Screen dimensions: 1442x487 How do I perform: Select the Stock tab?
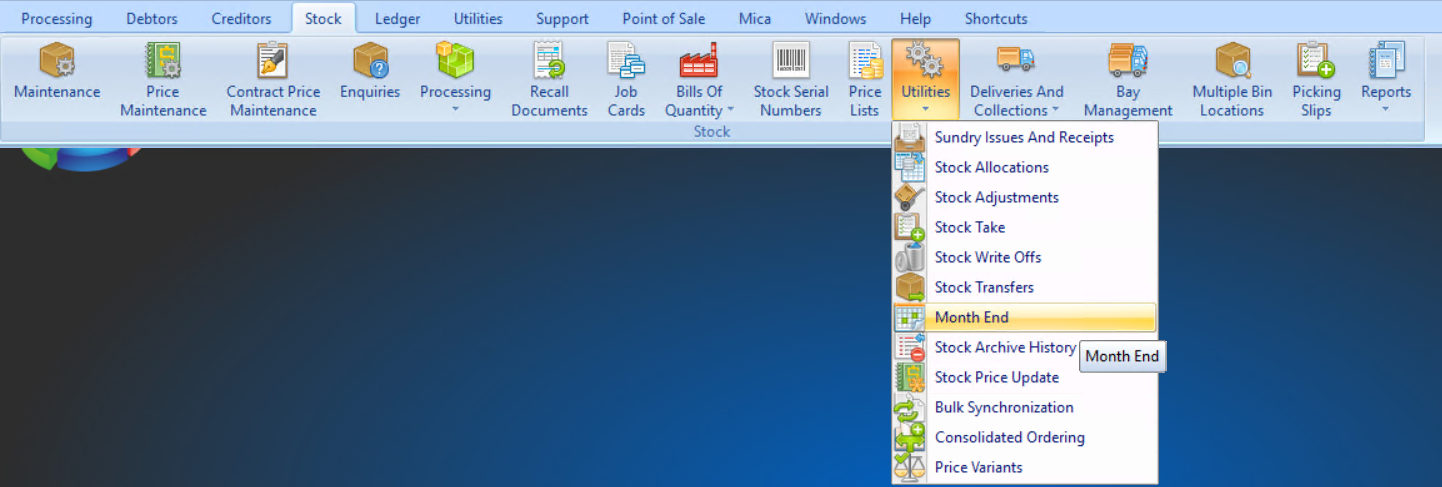324,18
